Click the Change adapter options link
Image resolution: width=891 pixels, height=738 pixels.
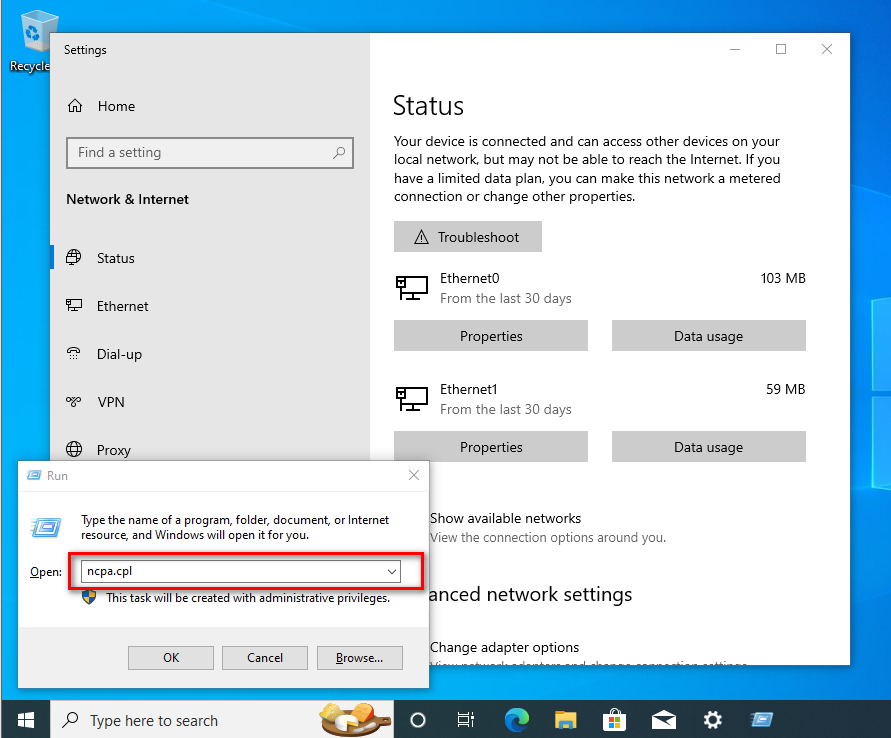click(504, 647)
